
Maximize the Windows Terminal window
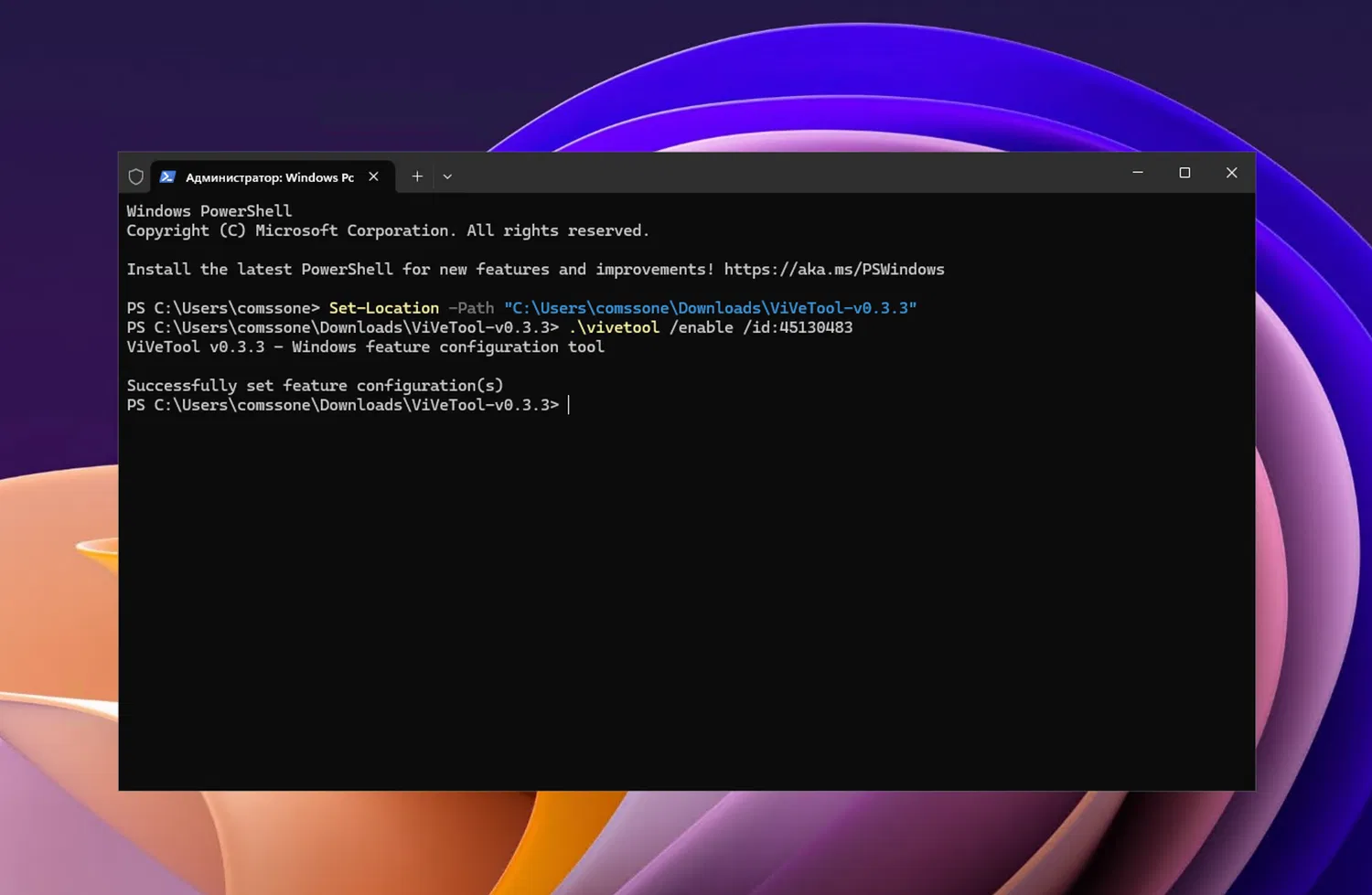point(1184,173)
